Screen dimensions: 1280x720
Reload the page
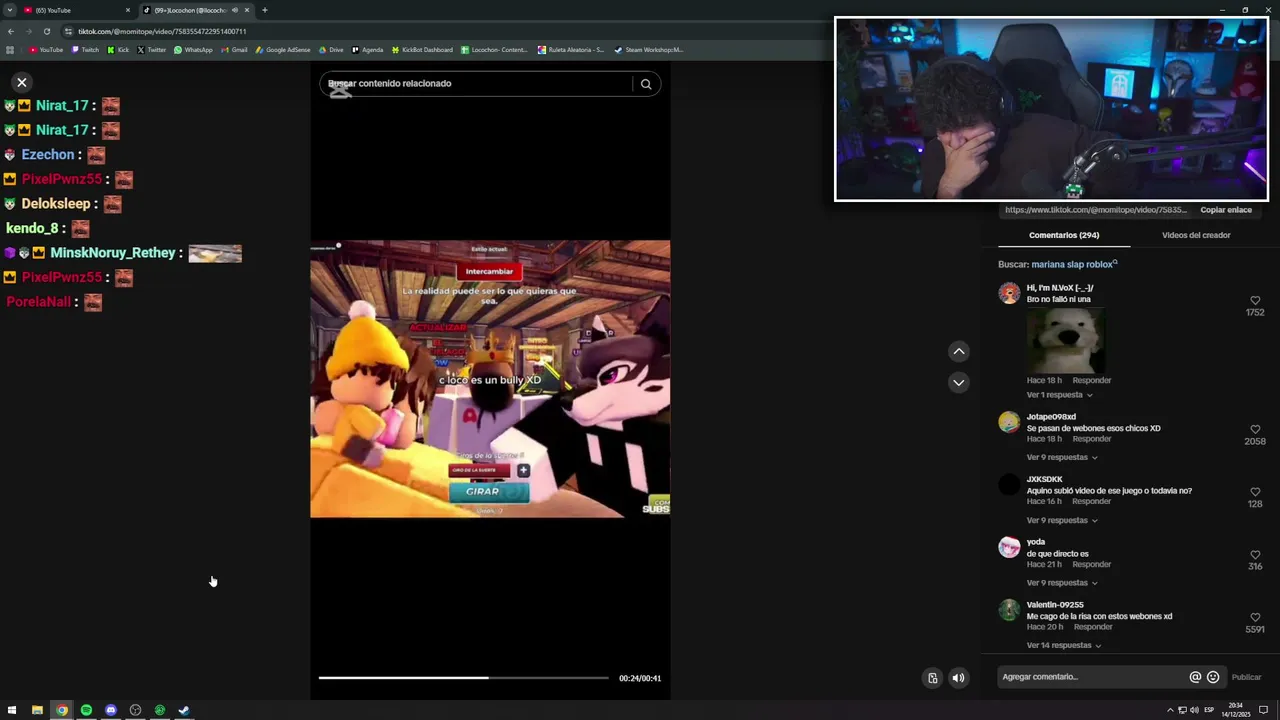(46, 31)
